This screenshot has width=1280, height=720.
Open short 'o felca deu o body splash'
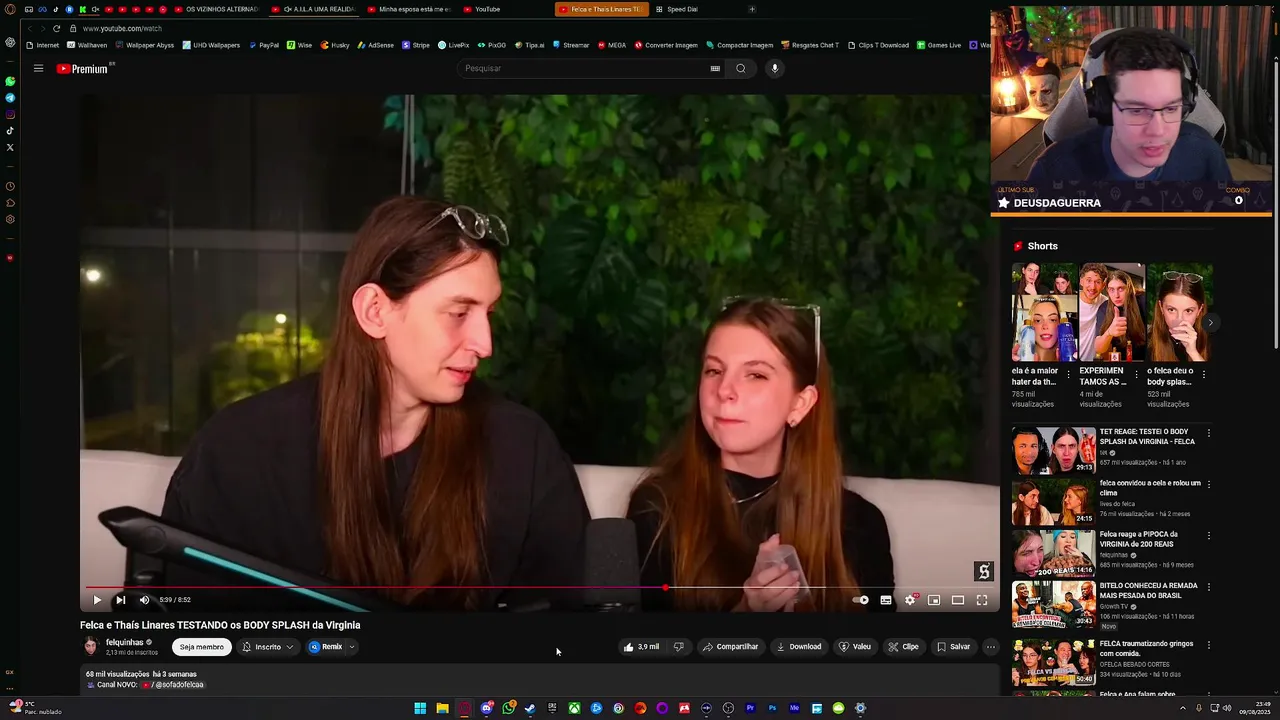pyautogui.click(x=1180, y=312)
